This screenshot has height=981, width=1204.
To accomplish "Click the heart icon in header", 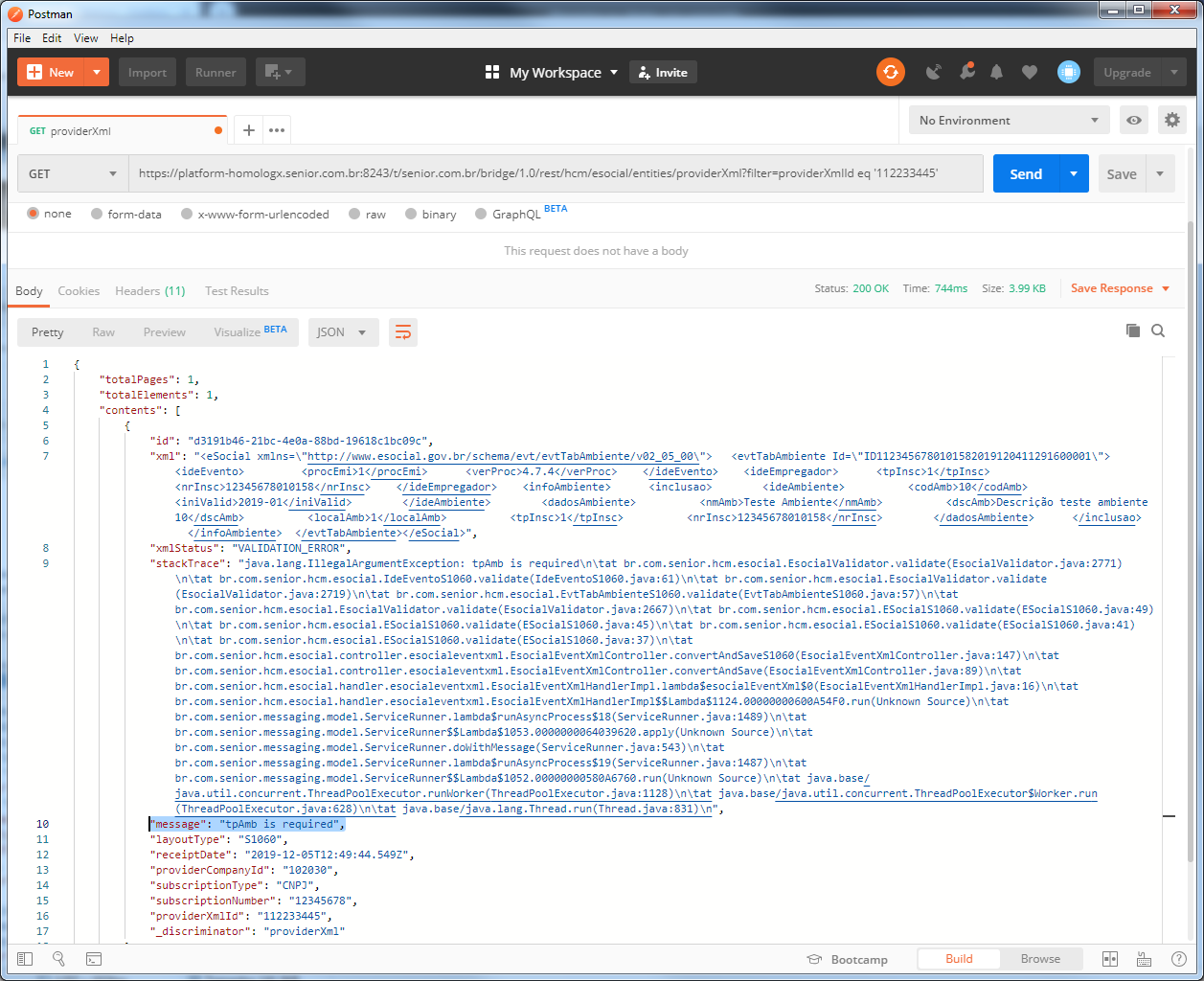I will point(1030,72).
